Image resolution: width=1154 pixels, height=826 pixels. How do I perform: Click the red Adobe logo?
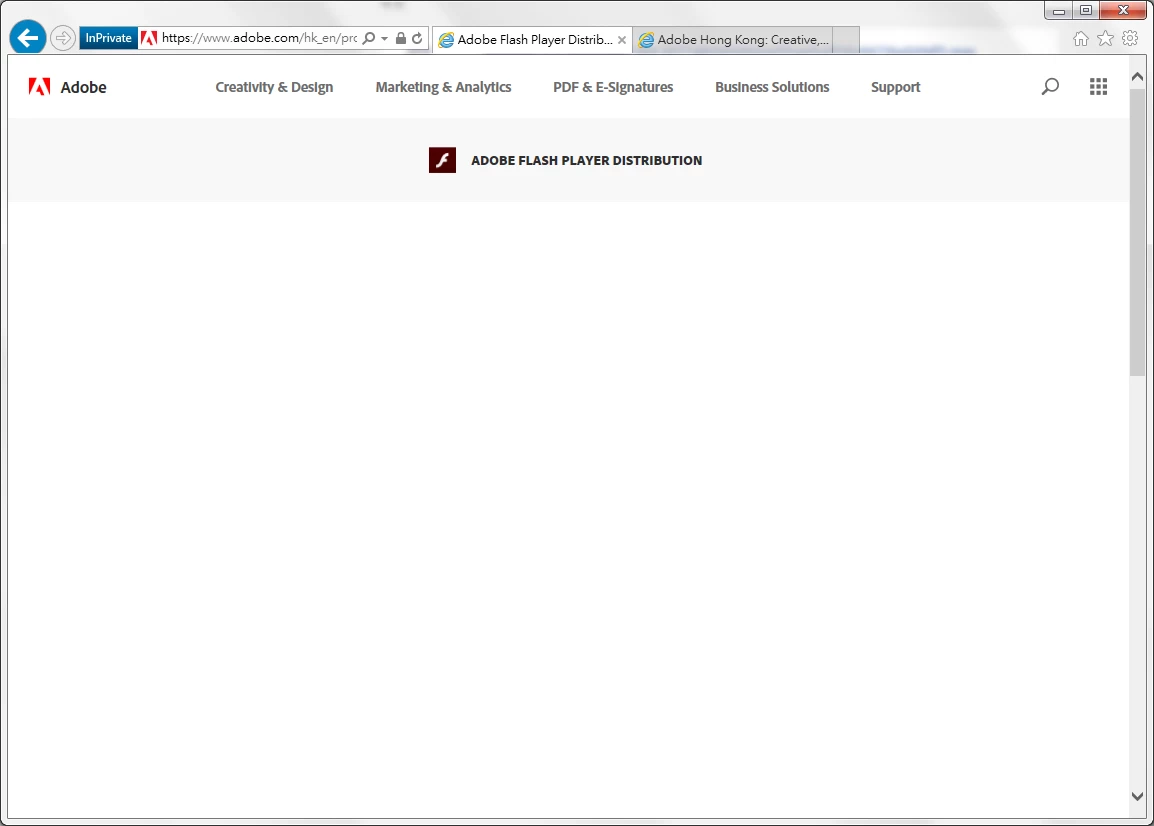39,87
